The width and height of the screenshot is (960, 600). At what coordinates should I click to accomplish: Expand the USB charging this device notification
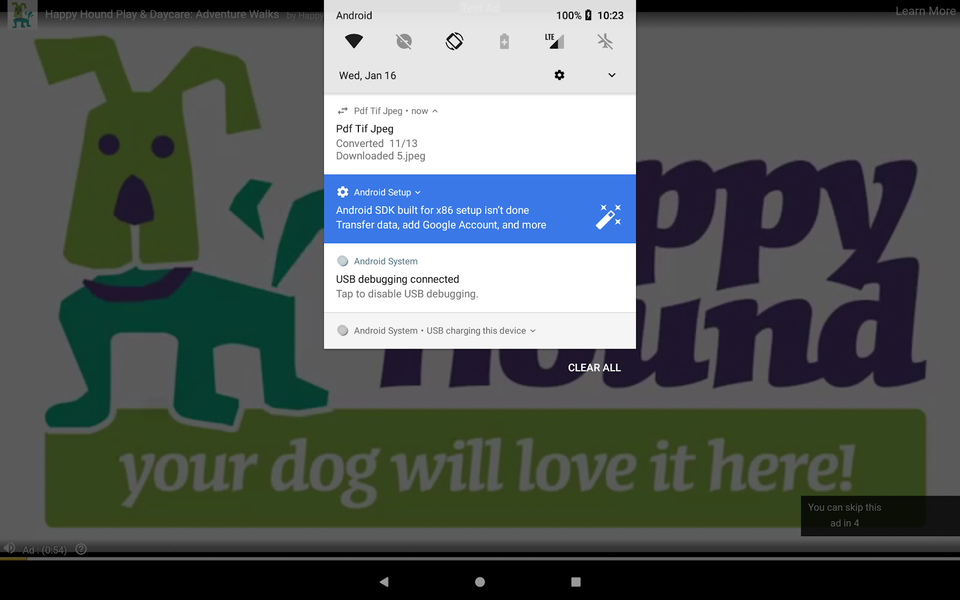tap(533, 331)
